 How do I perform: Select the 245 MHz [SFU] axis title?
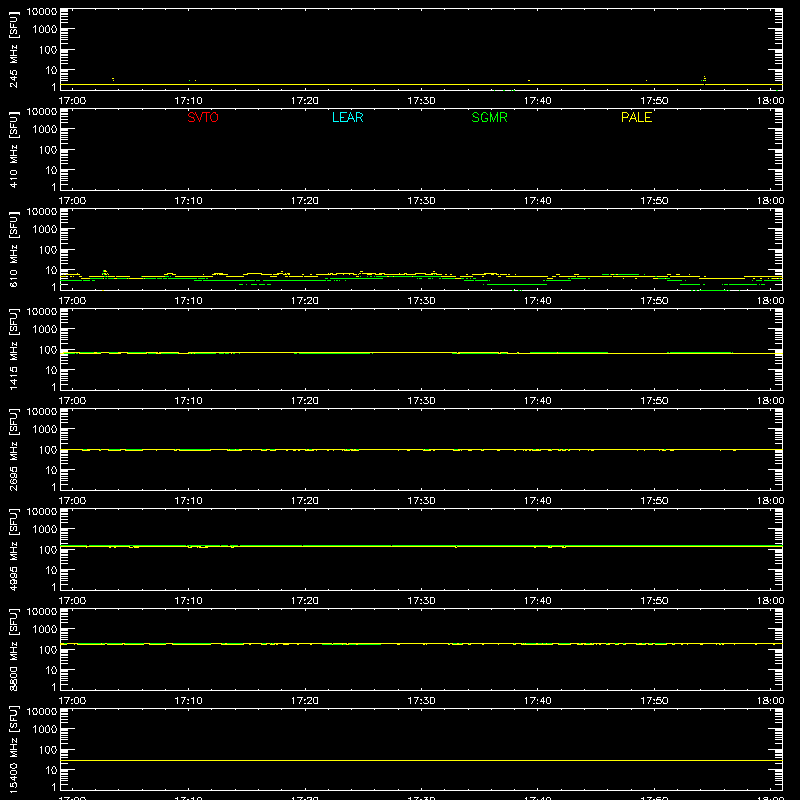coord(13,51)
